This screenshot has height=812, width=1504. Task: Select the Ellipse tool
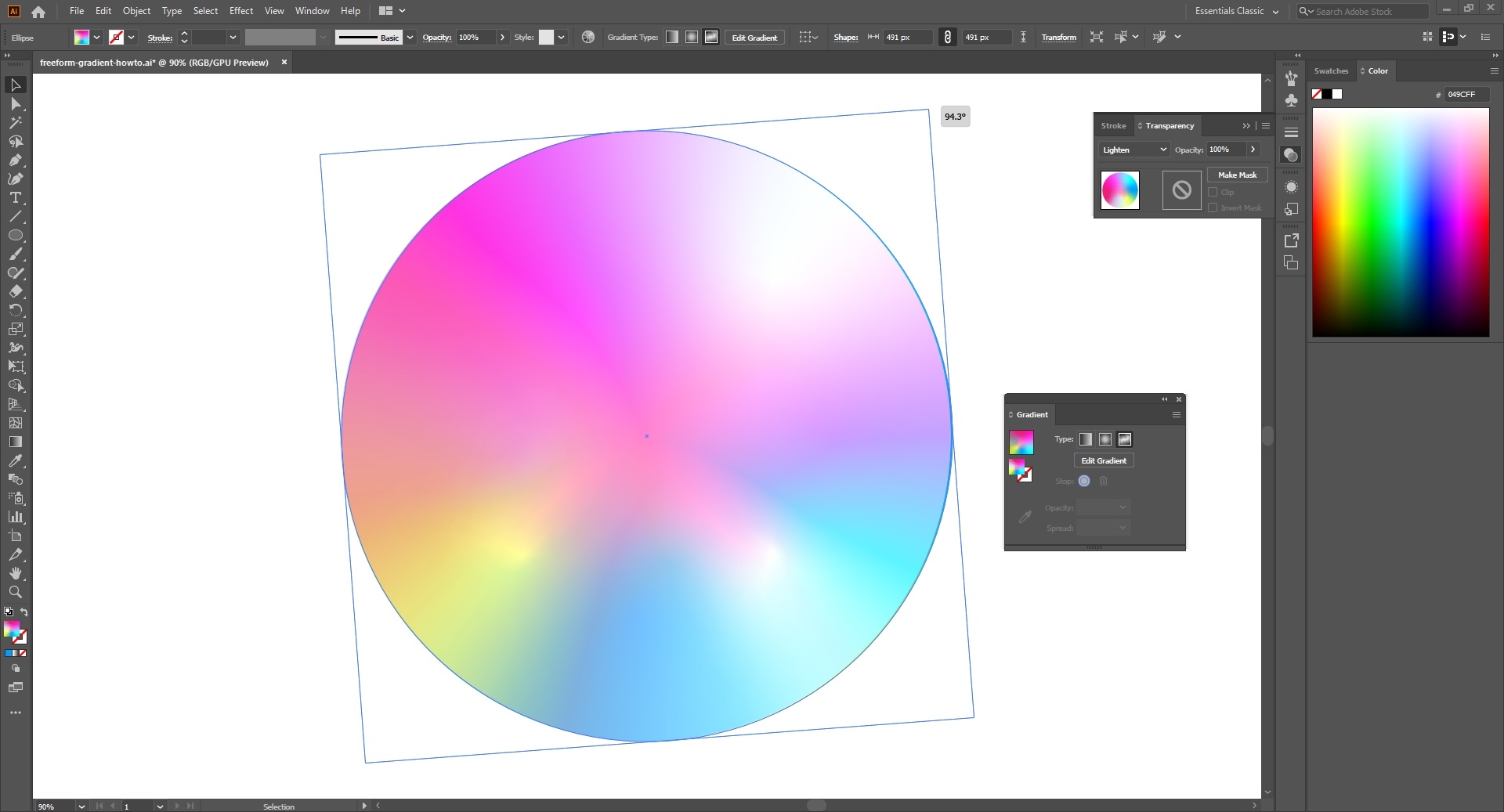point(15,236)
